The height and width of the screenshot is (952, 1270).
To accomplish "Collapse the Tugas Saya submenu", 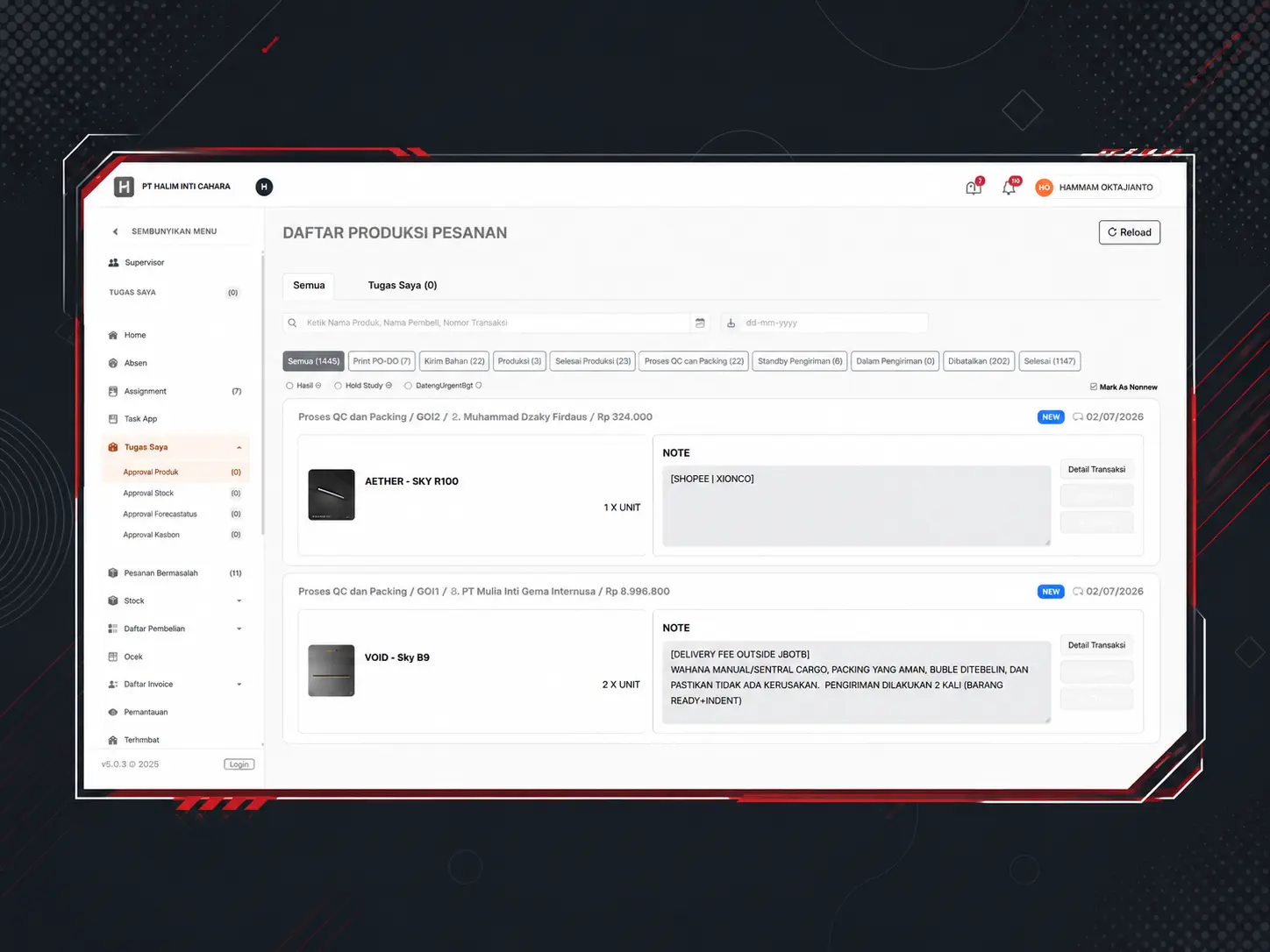I will point(239,447).
